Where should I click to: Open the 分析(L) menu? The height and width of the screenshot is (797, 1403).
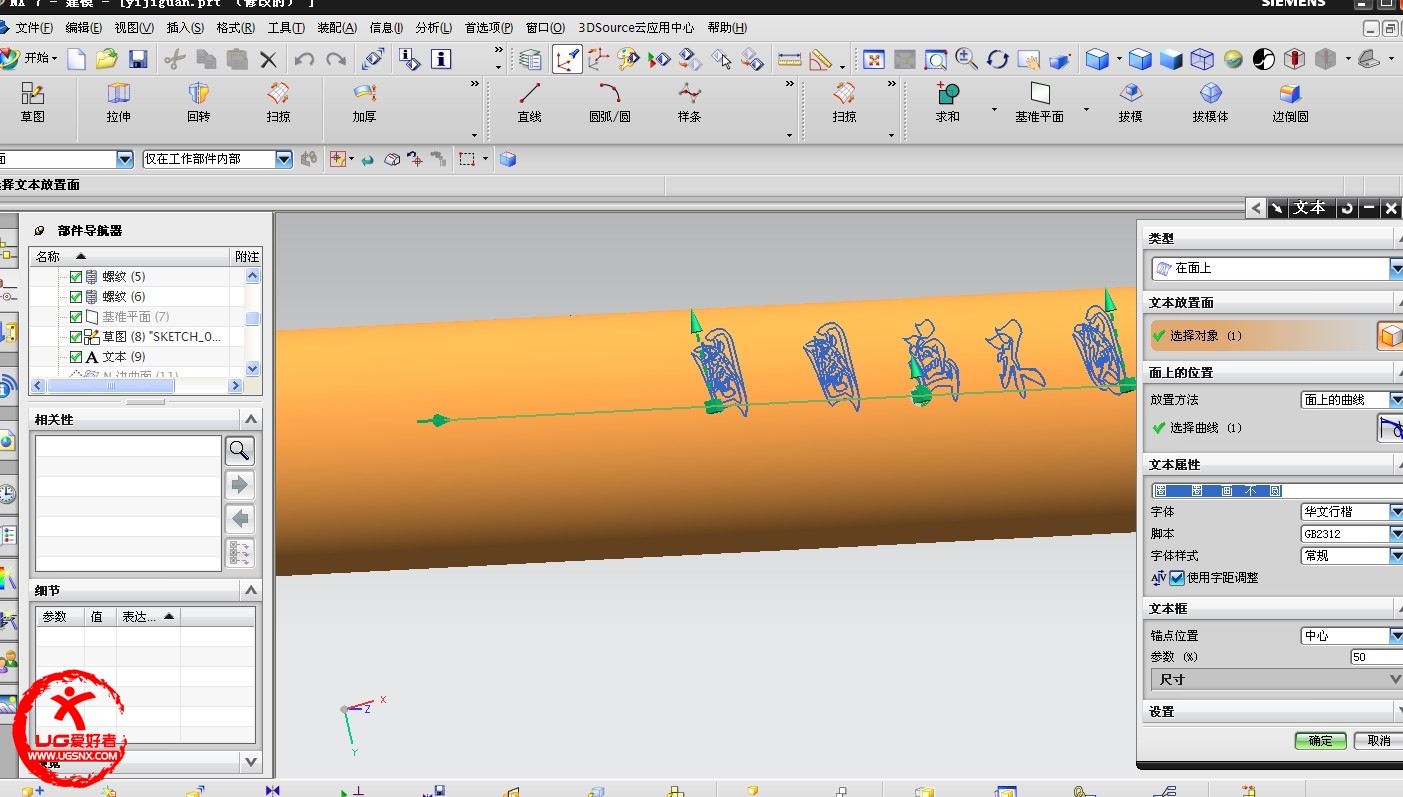pos(433,28)
